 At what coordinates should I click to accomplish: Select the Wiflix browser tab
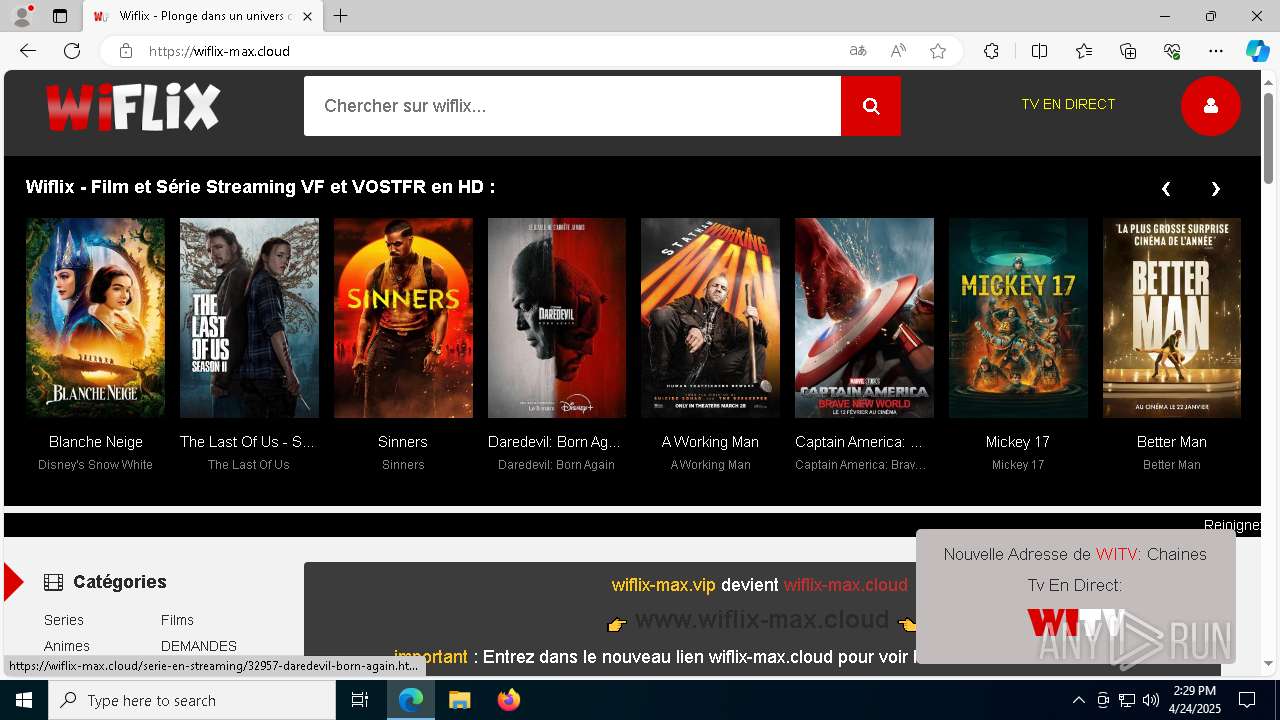click(x=203, y=16)
